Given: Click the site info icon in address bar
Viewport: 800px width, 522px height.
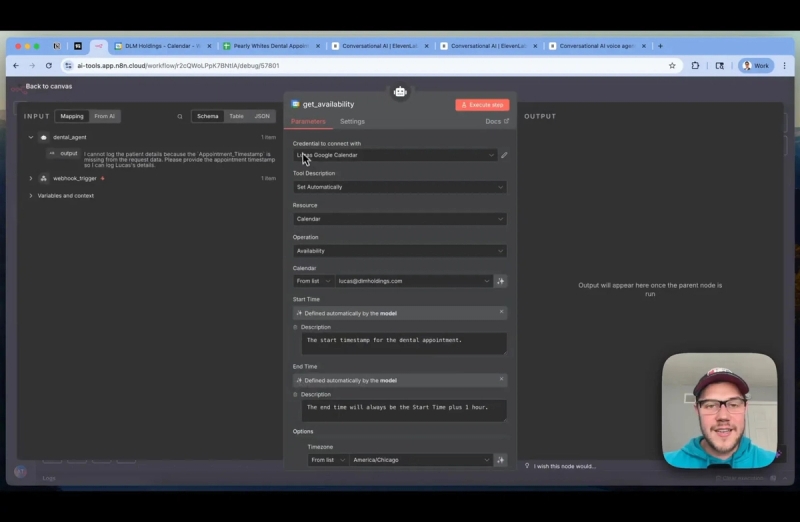Looking at the screenshot, I should coord(68,66).
